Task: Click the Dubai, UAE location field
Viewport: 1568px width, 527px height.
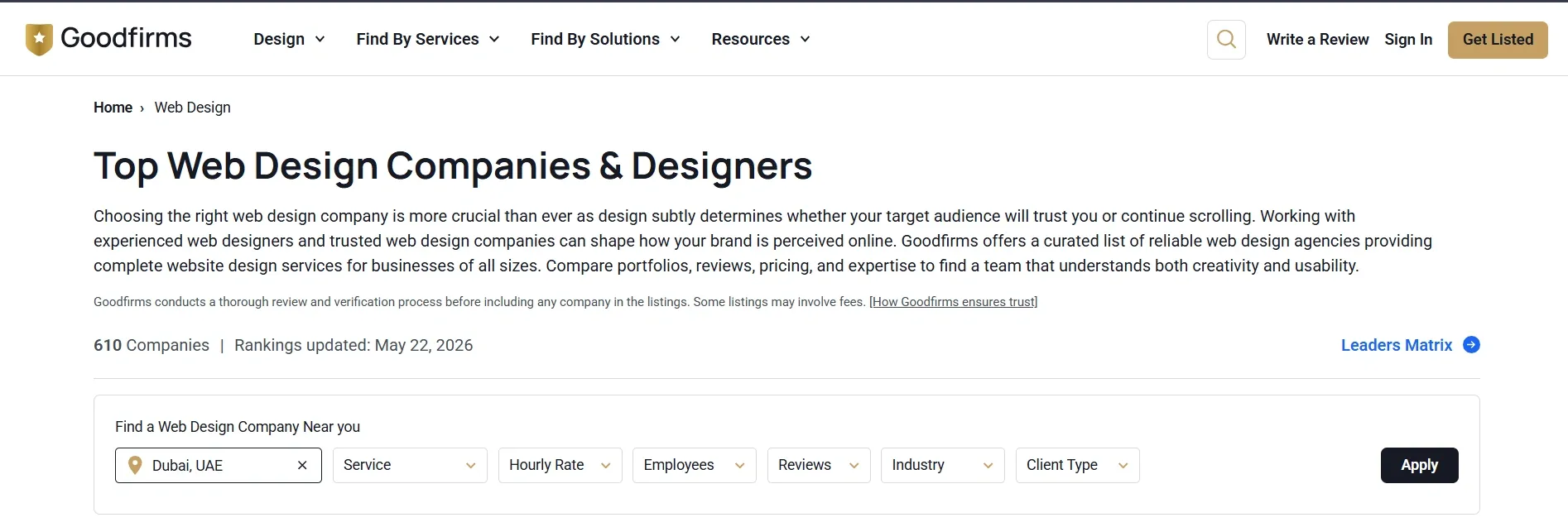Action: click(219, 465)
